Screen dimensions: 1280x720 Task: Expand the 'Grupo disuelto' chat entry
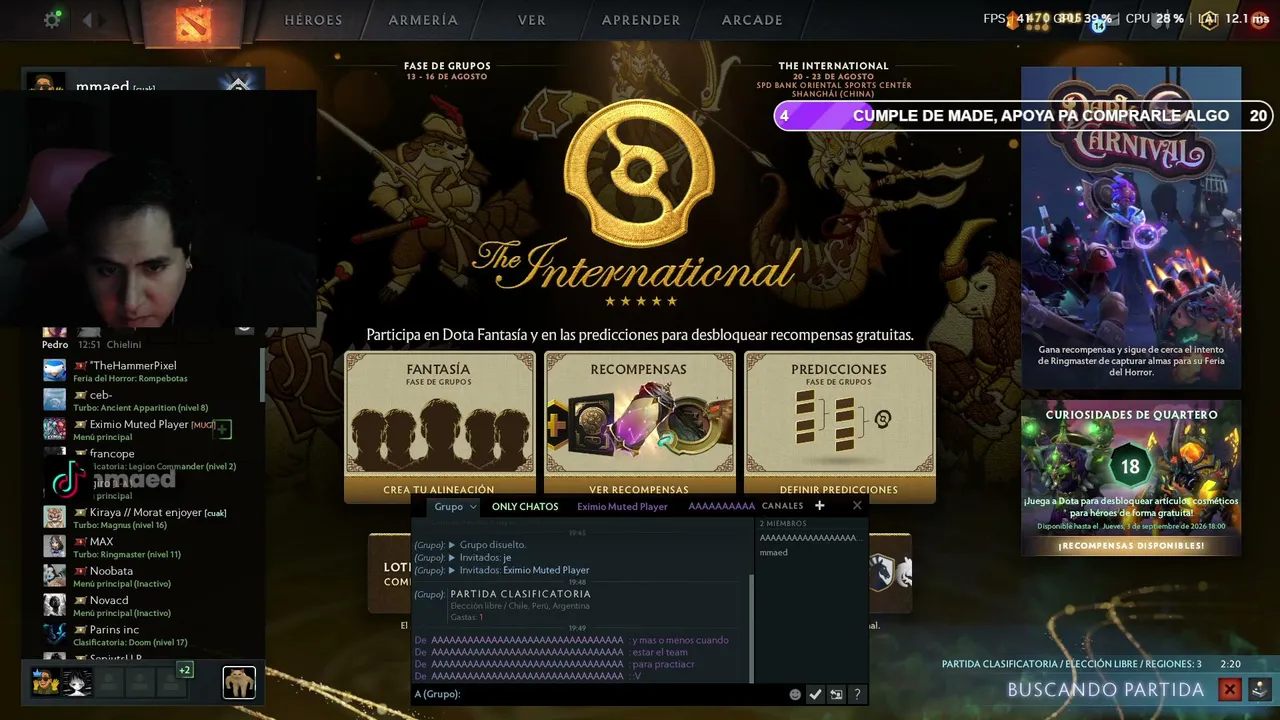click(452, 545)
